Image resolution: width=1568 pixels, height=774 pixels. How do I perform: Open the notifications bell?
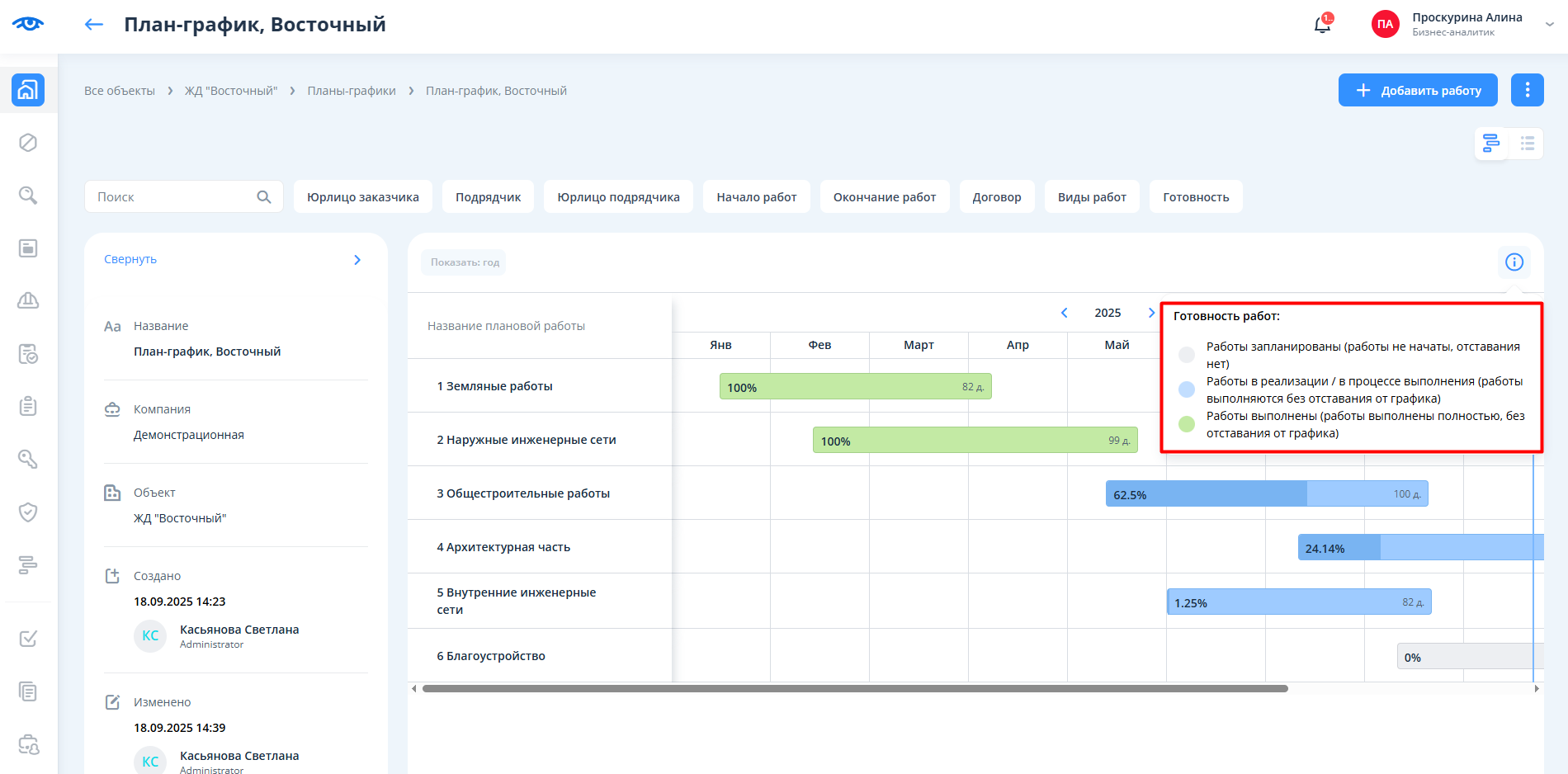coord(1322,25)
